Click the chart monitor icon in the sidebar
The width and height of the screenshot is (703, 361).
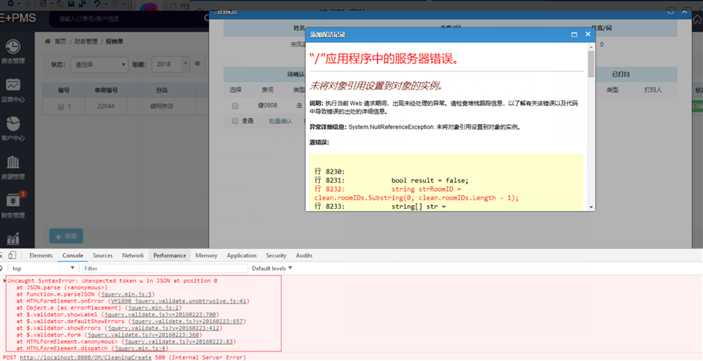point(13,85)
